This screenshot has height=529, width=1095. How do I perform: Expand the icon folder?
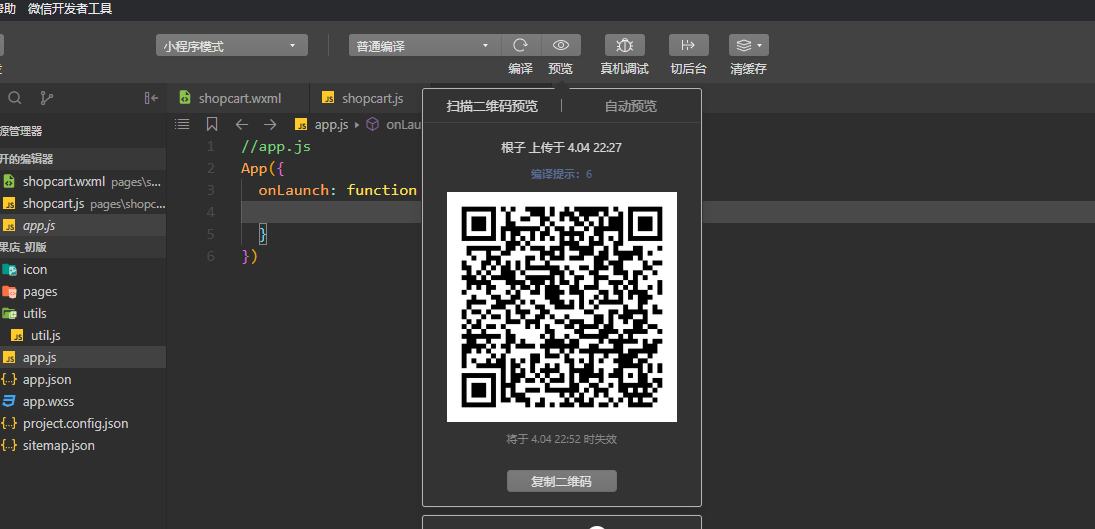tap(83, 269)
